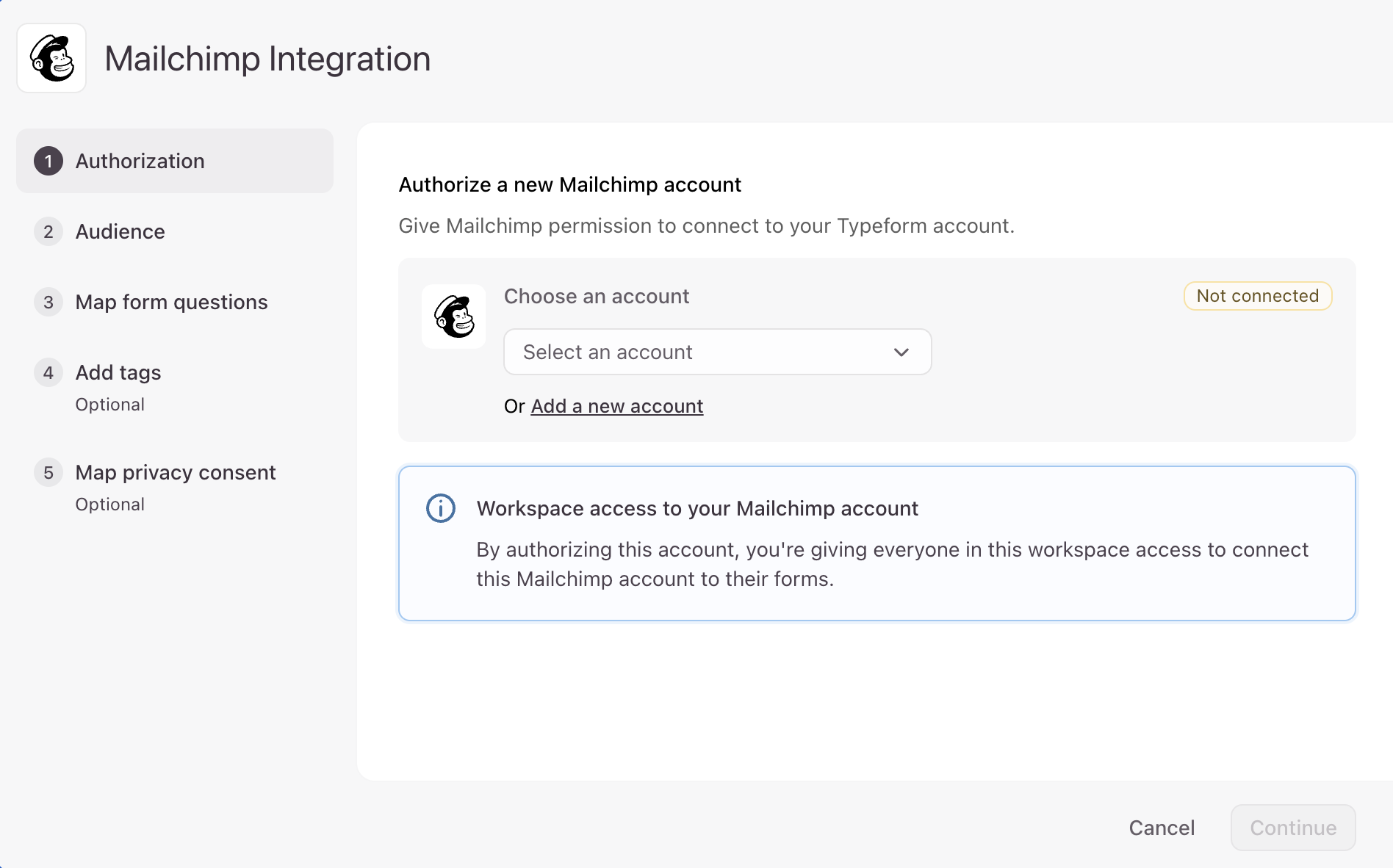
Task: Open the Map privacy consent step
Action: (x=175, y=487)
